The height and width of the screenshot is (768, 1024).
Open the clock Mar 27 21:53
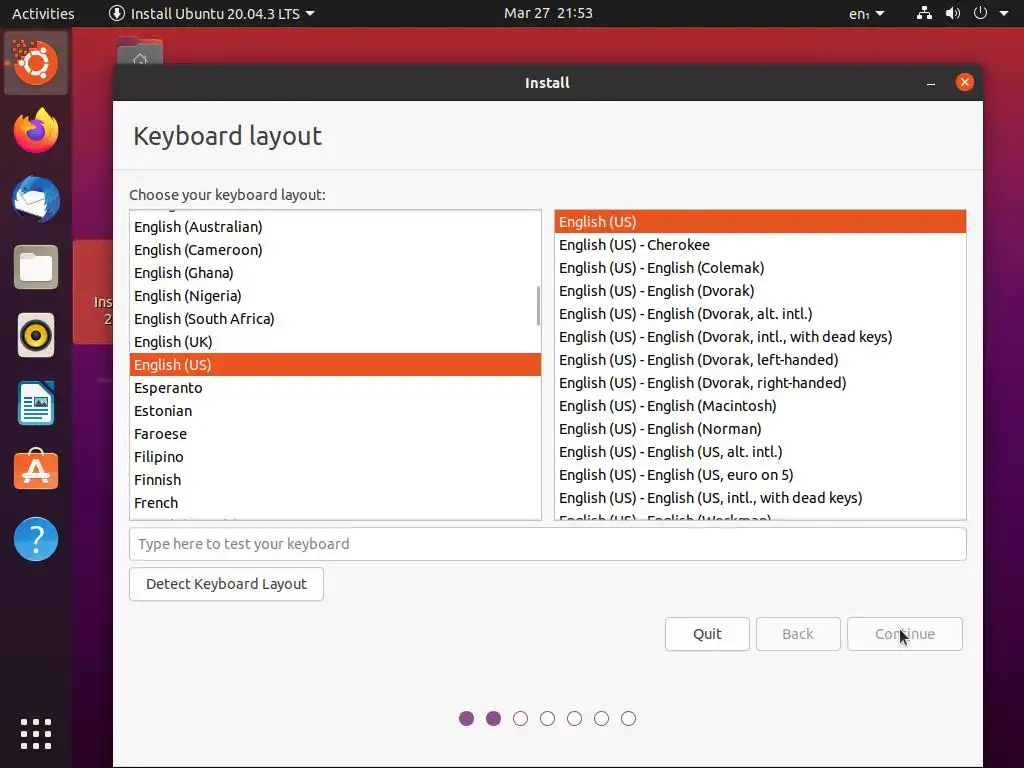(x=548, y=13)
